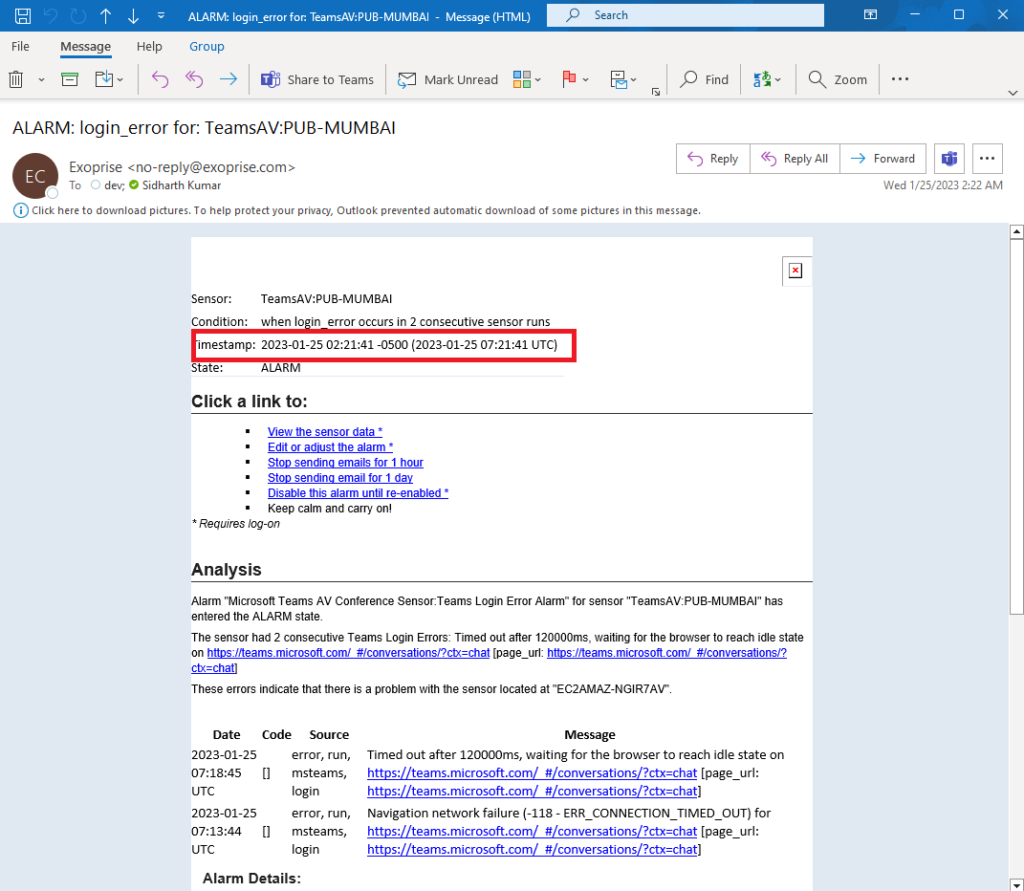Open the Move to folder icon
Viewport: 1024px width, 891px height.
pos(103,80)
